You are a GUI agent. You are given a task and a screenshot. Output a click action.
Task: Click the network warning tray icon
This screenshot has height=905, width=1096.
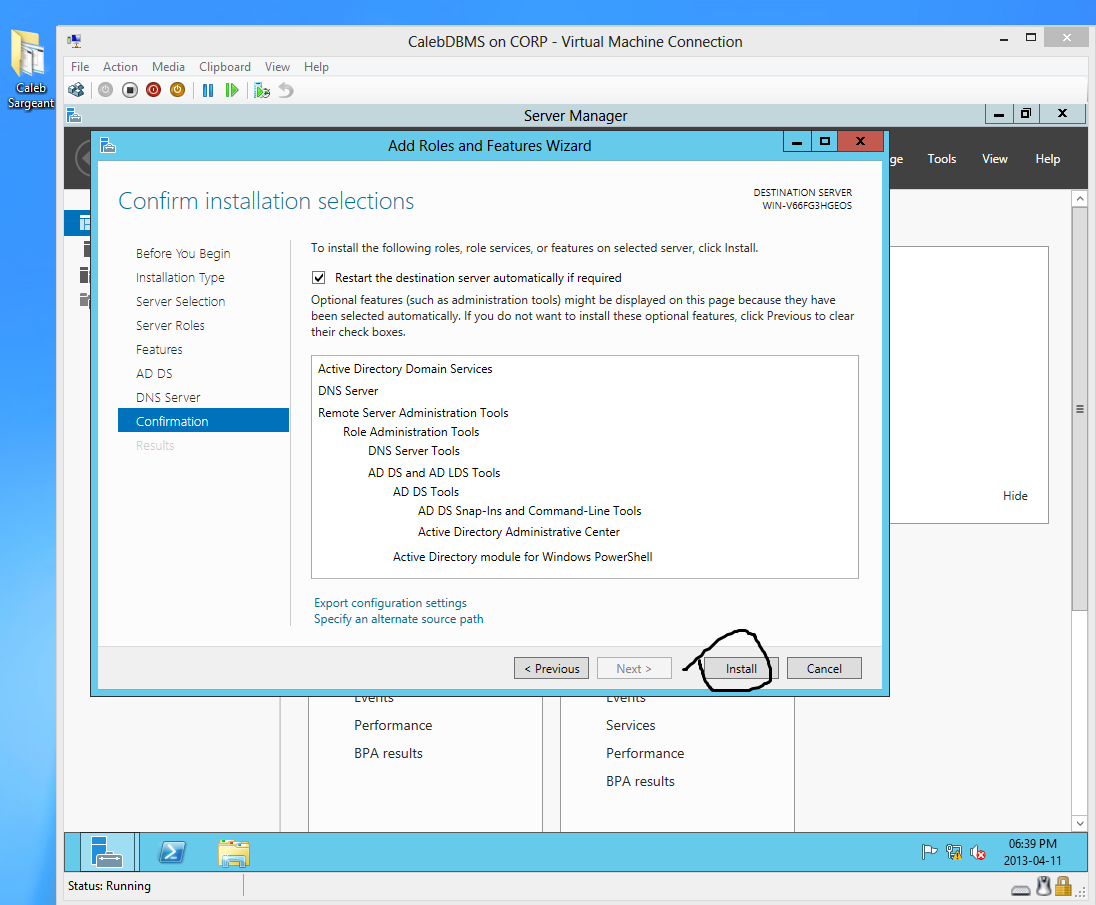tap(953, 852)
